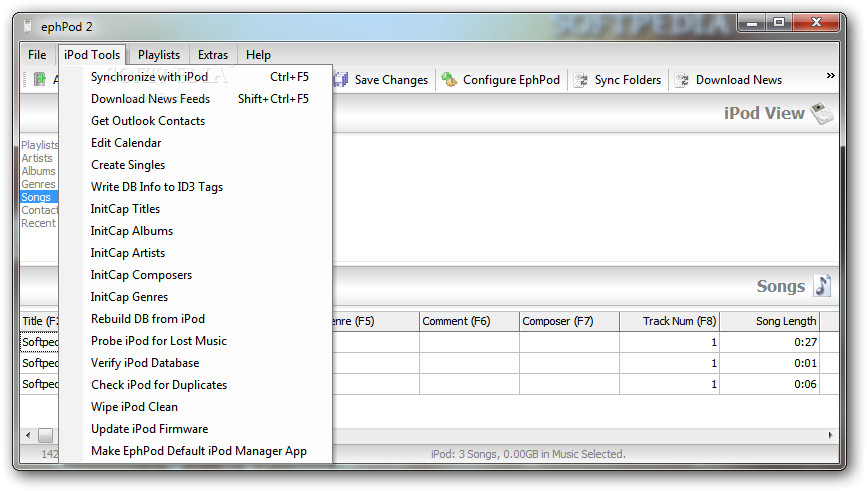
Task: Choose Create Singles
Action: (196, 165)
